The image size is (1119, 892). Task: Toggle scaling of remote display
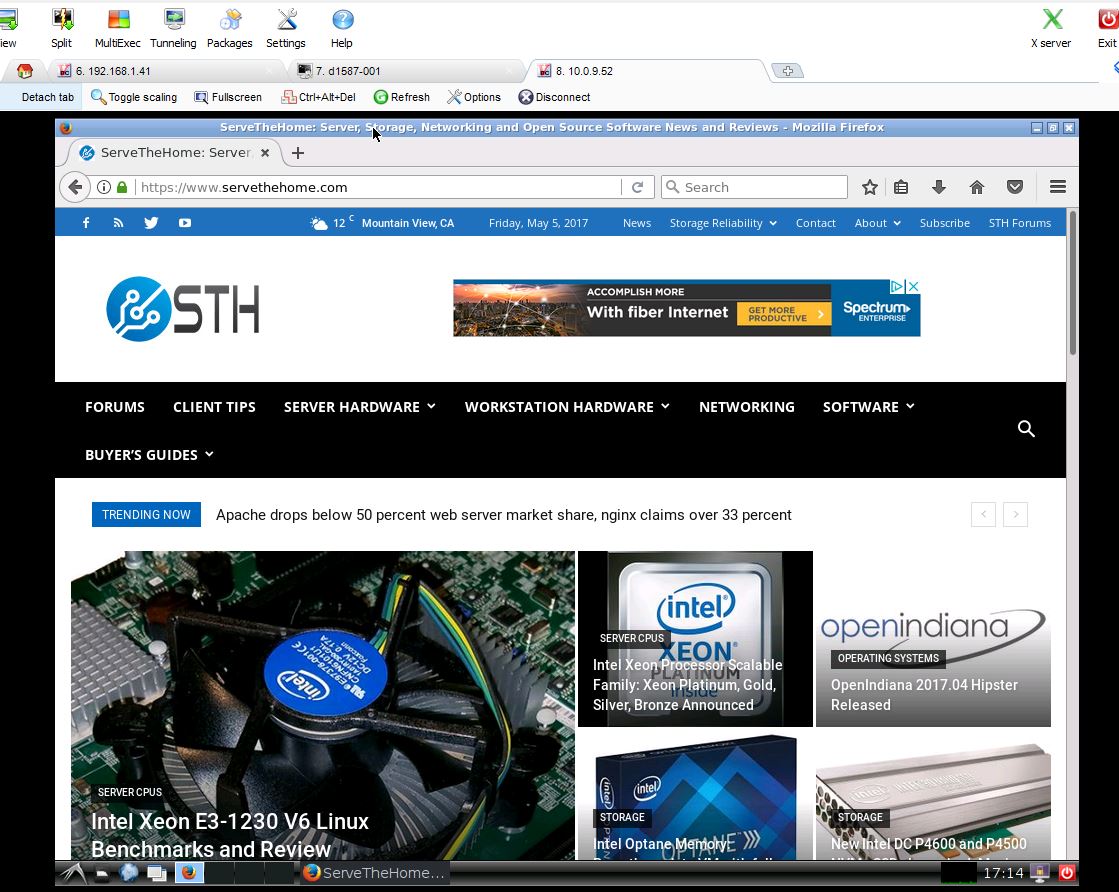[x=134, y=97]
